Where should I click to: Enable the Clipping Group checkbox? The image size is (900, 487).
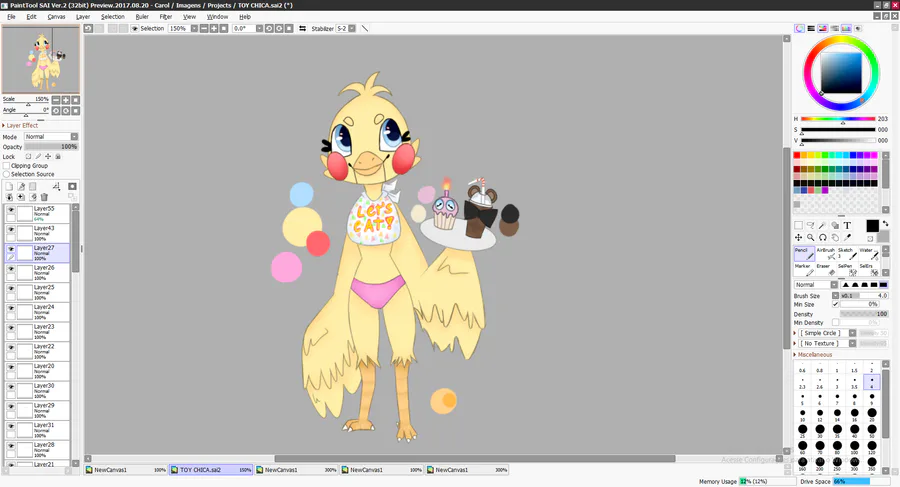[x=6, y=165]
